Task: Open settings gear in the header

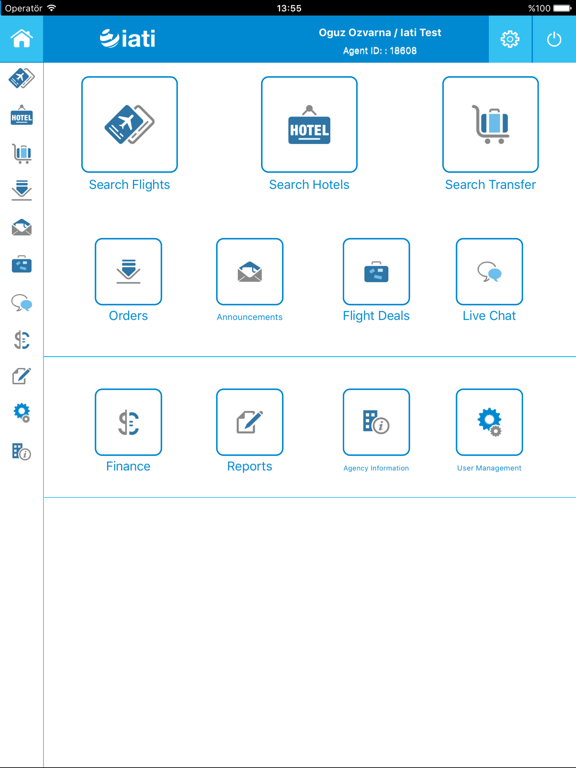Action: pyautogui.click(x=510, y=39)
